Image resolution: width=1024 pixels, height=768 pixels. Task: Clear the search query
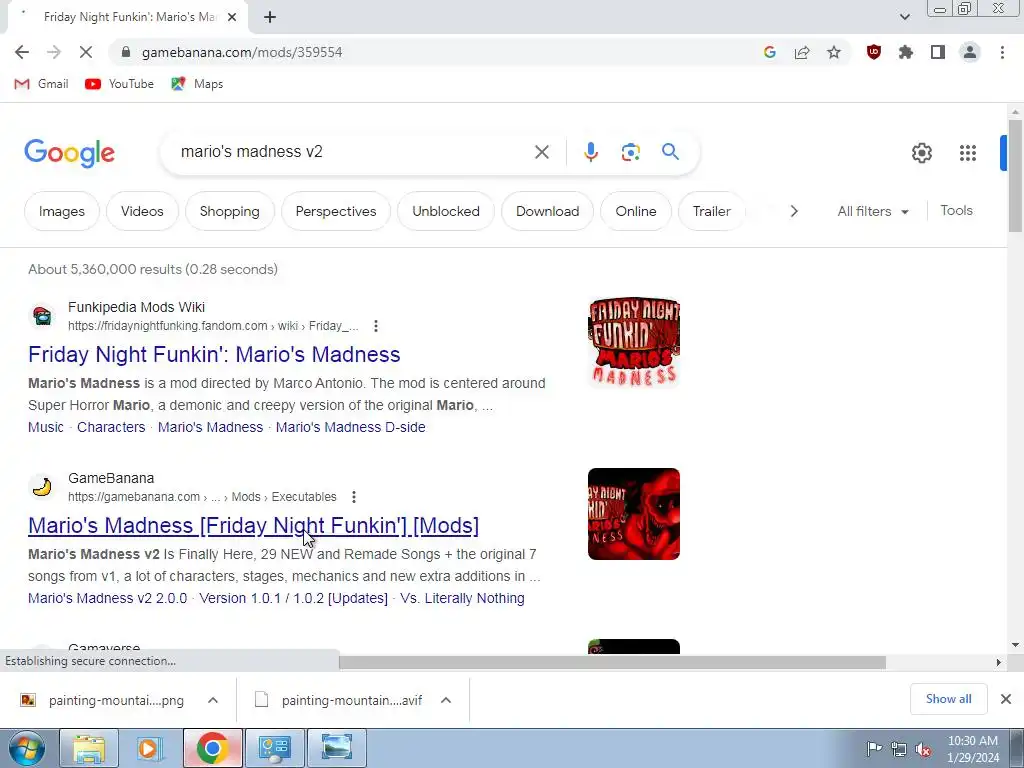pos(541,152)
